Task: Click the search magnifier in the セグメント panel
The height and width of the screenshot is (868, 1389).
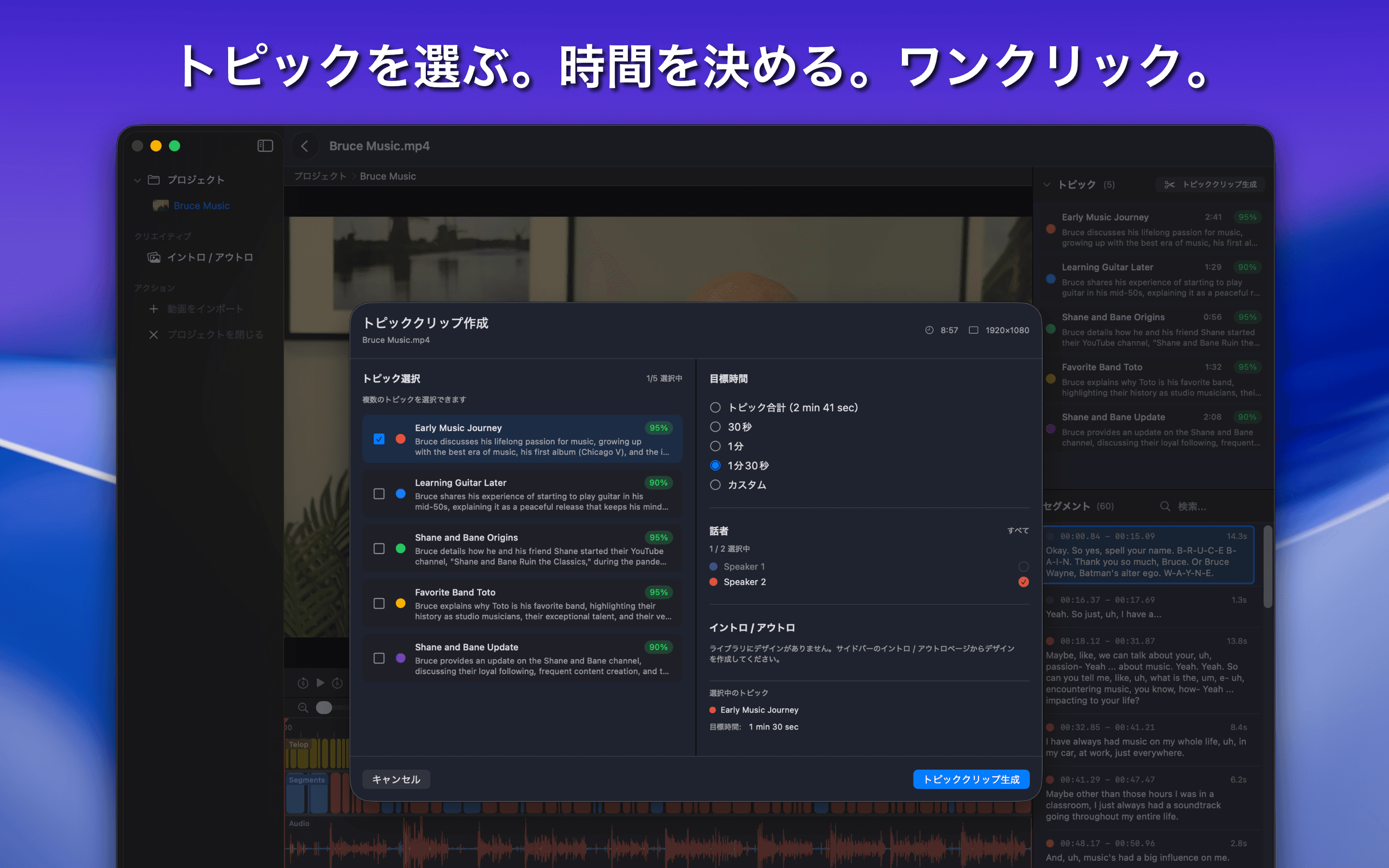Action: [1165, 506]
